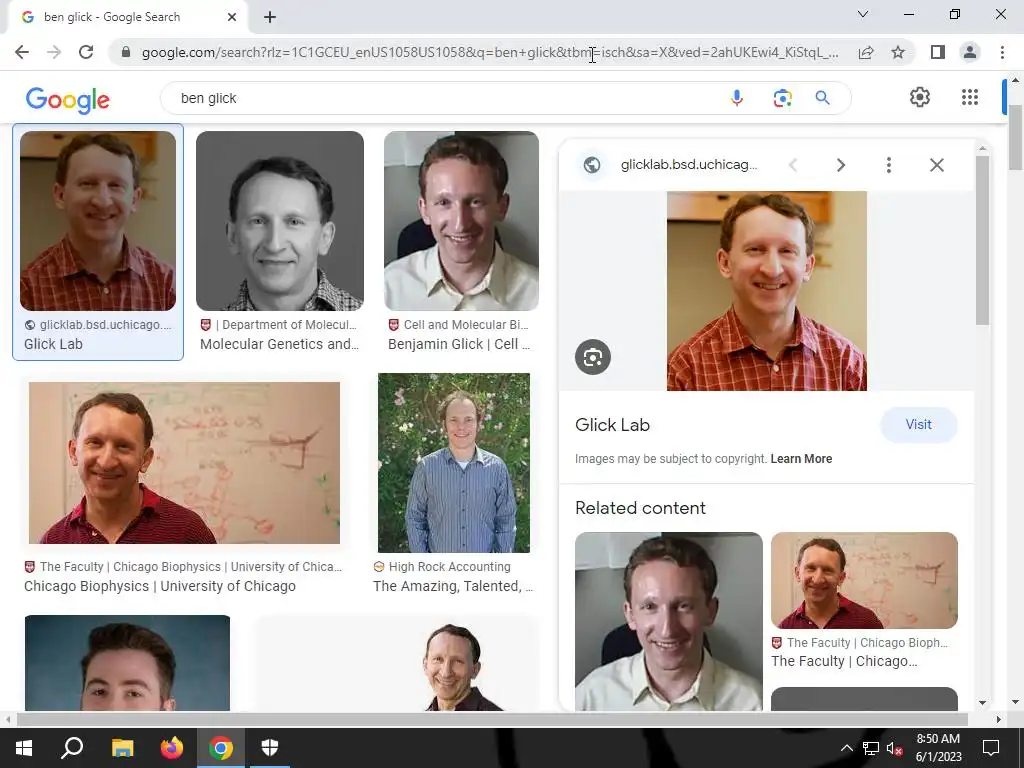Click the muted volume icon in tray

(895, 748)
